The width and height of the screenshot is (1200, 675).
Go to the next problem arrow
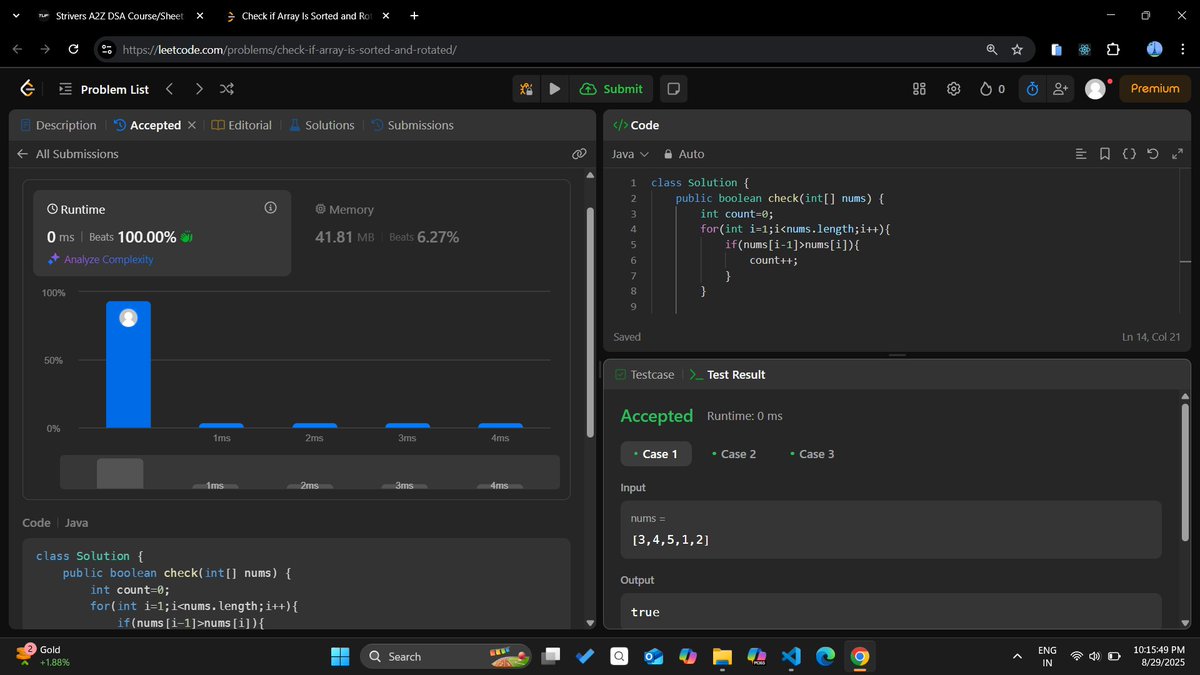click(x=198, y=89)
